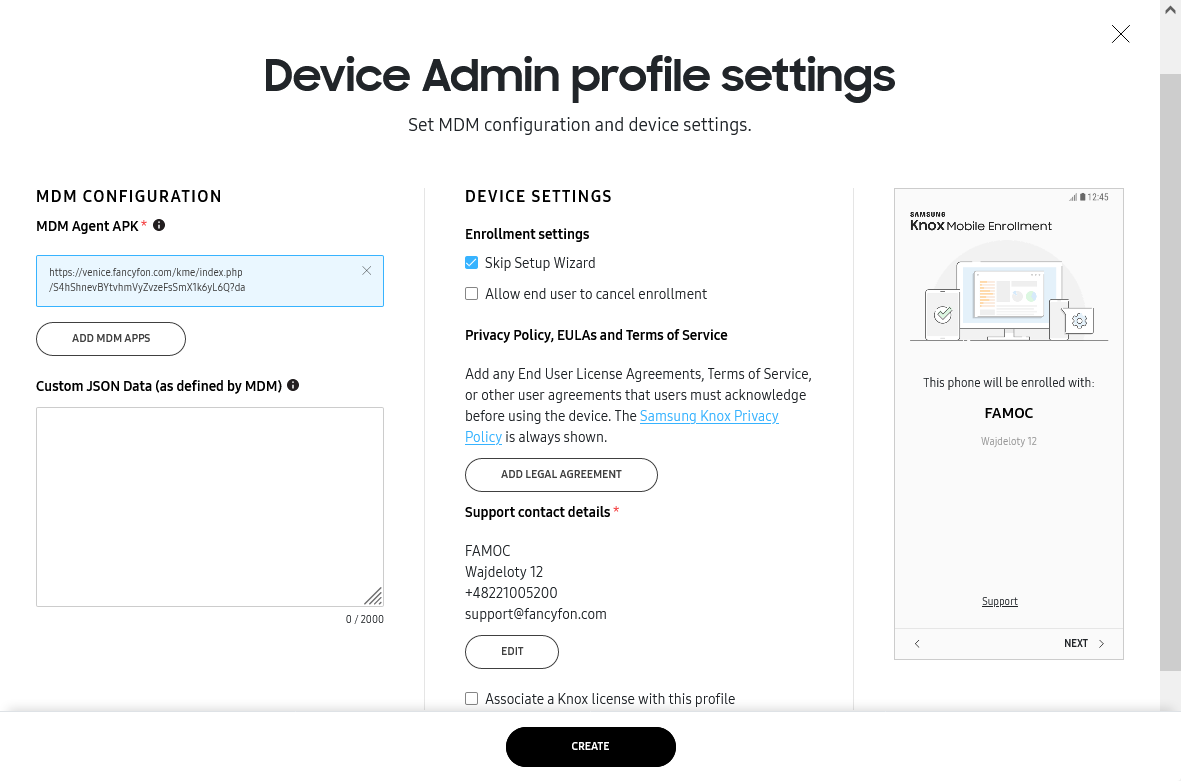
Task: Click the resize grip of JSON text area
Action: pos(374,596)
